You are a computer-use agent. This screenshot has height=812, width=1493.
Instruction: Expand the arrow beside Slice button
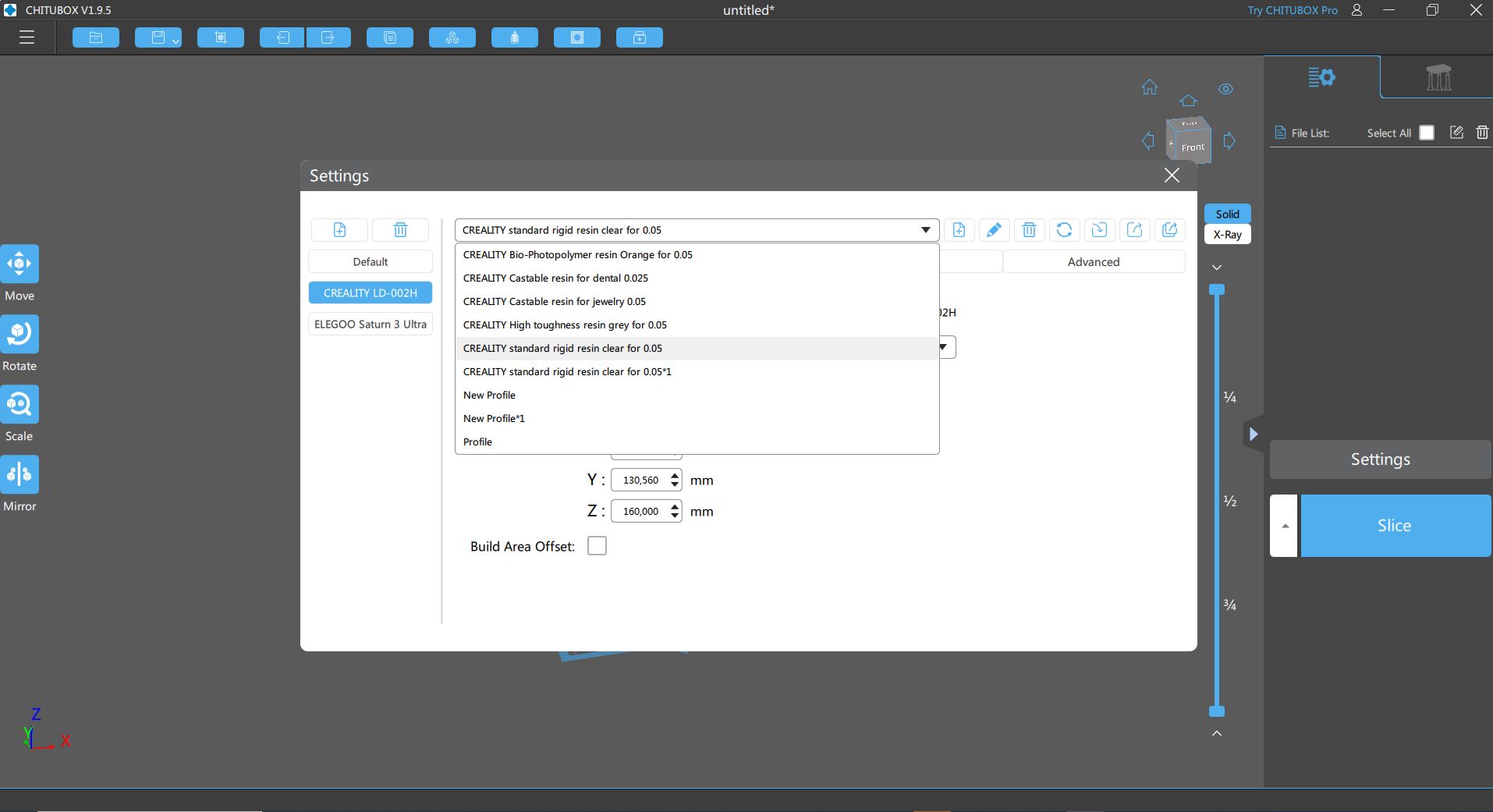point(1284,526)
